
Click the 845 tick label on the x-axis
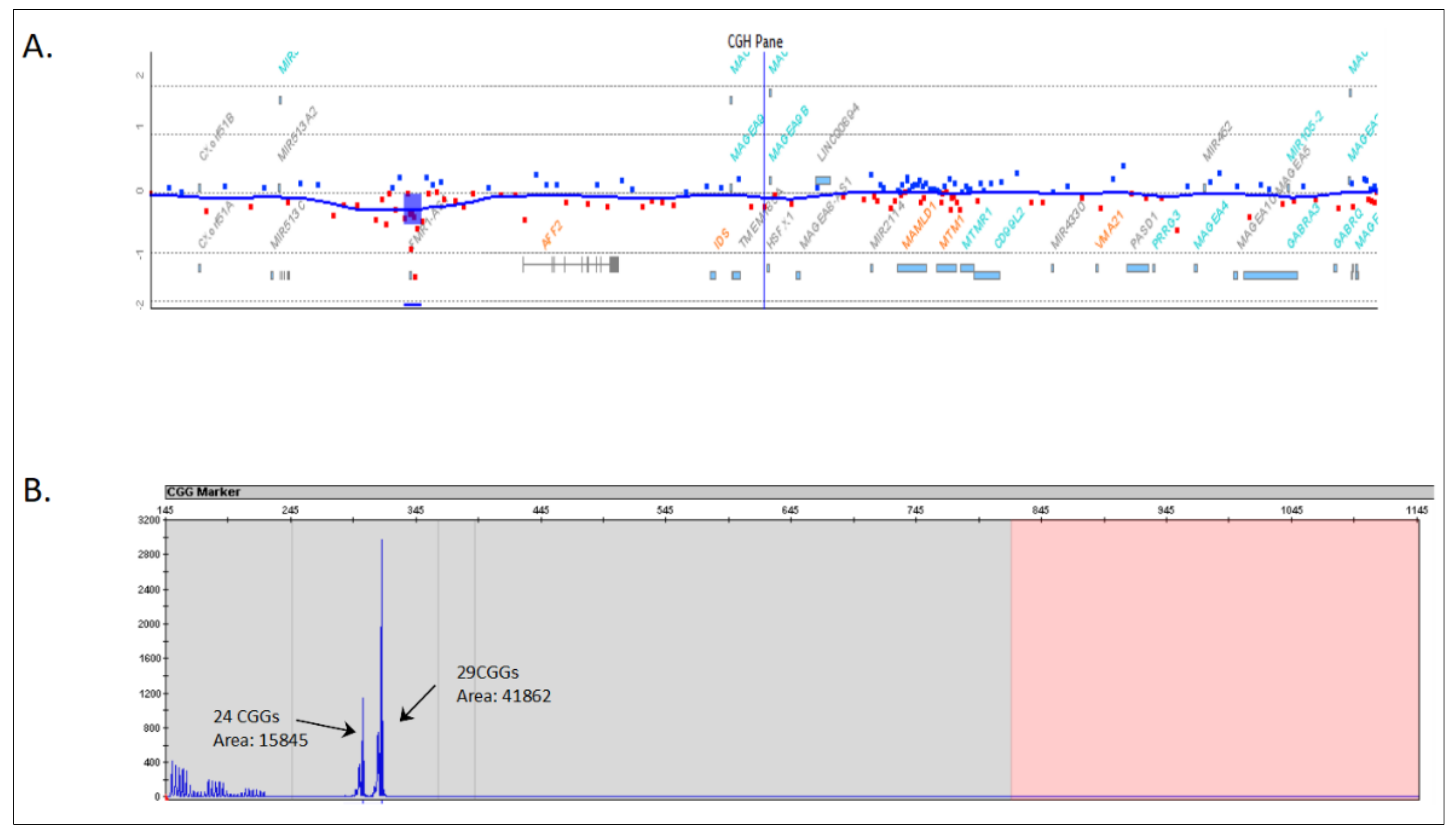(1041, 510)
